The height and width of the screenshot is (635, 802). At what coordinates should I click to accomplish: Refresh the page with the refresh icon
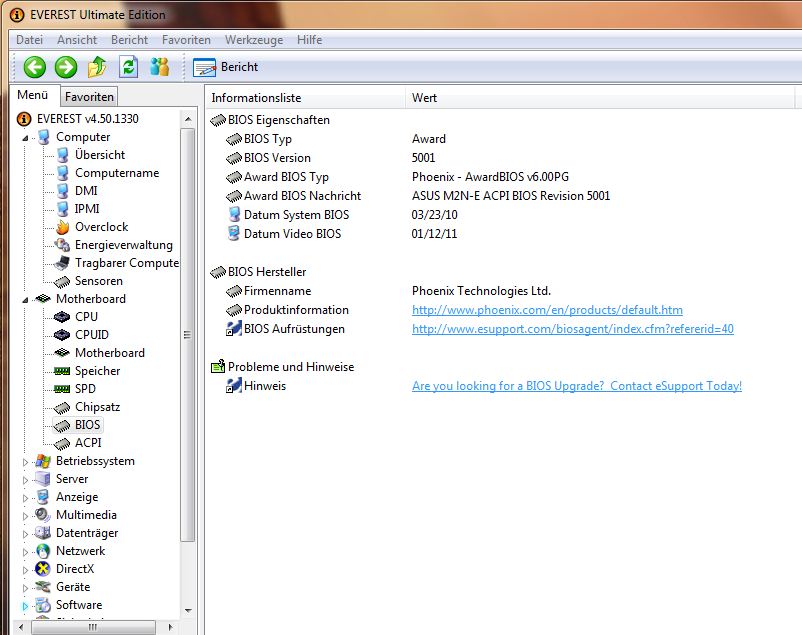coord(128,67)
